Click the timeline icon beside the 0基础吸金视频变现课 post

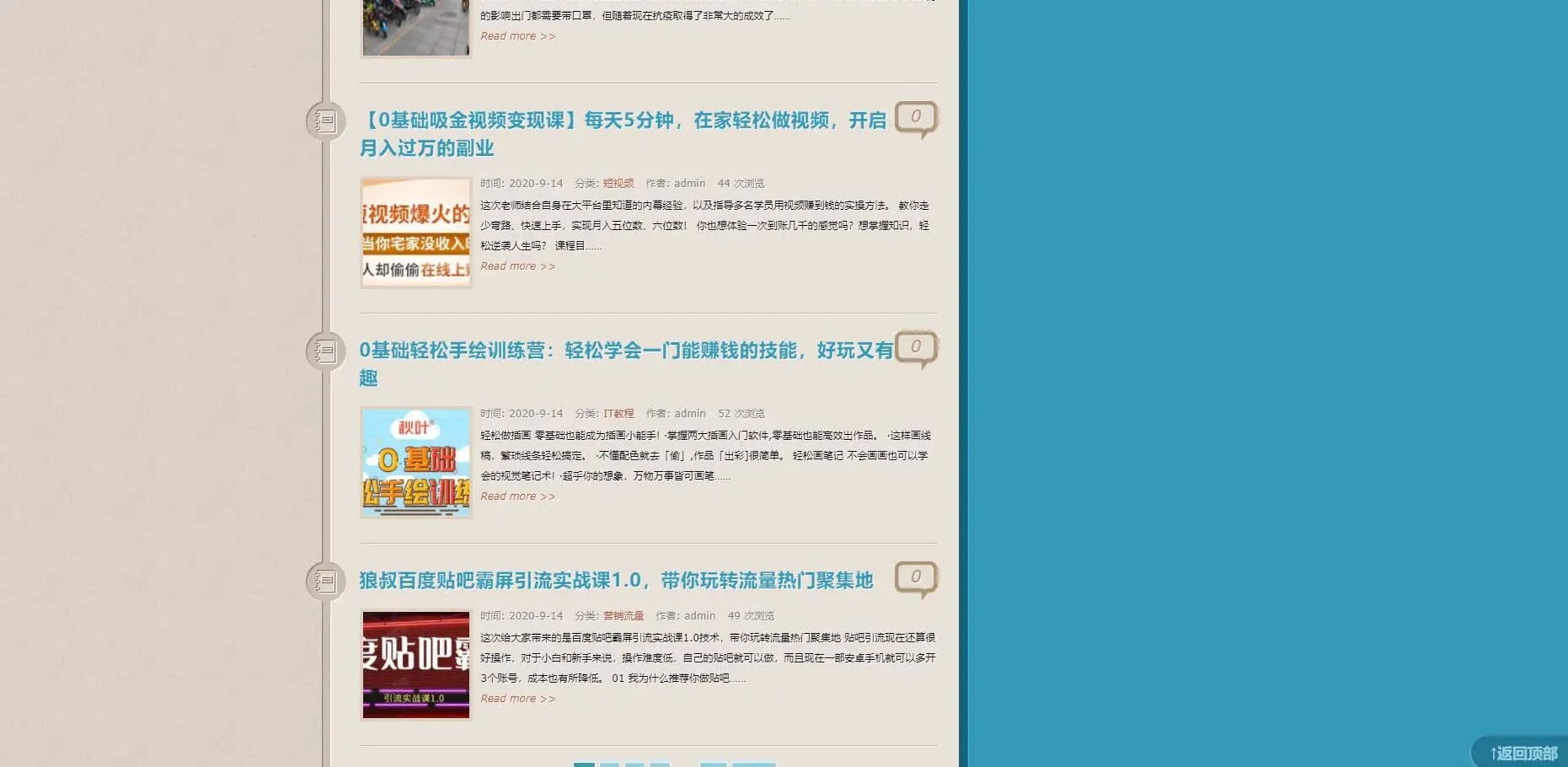point(325,121)
